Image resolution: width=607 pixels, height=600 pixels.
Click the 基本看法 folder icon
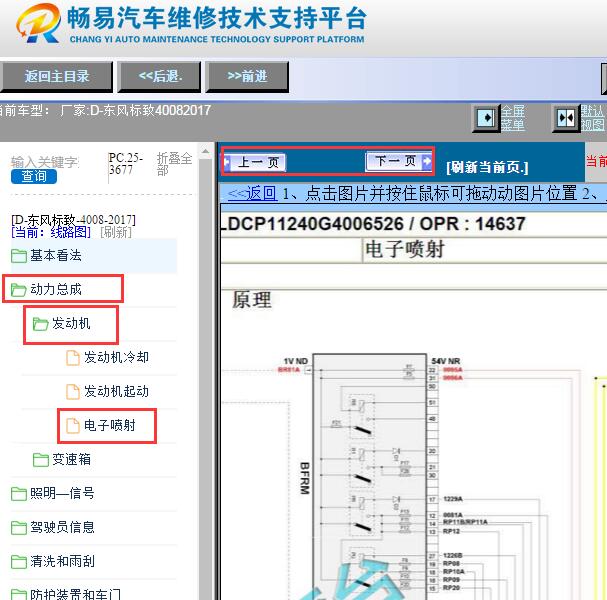tap(19, 256)
